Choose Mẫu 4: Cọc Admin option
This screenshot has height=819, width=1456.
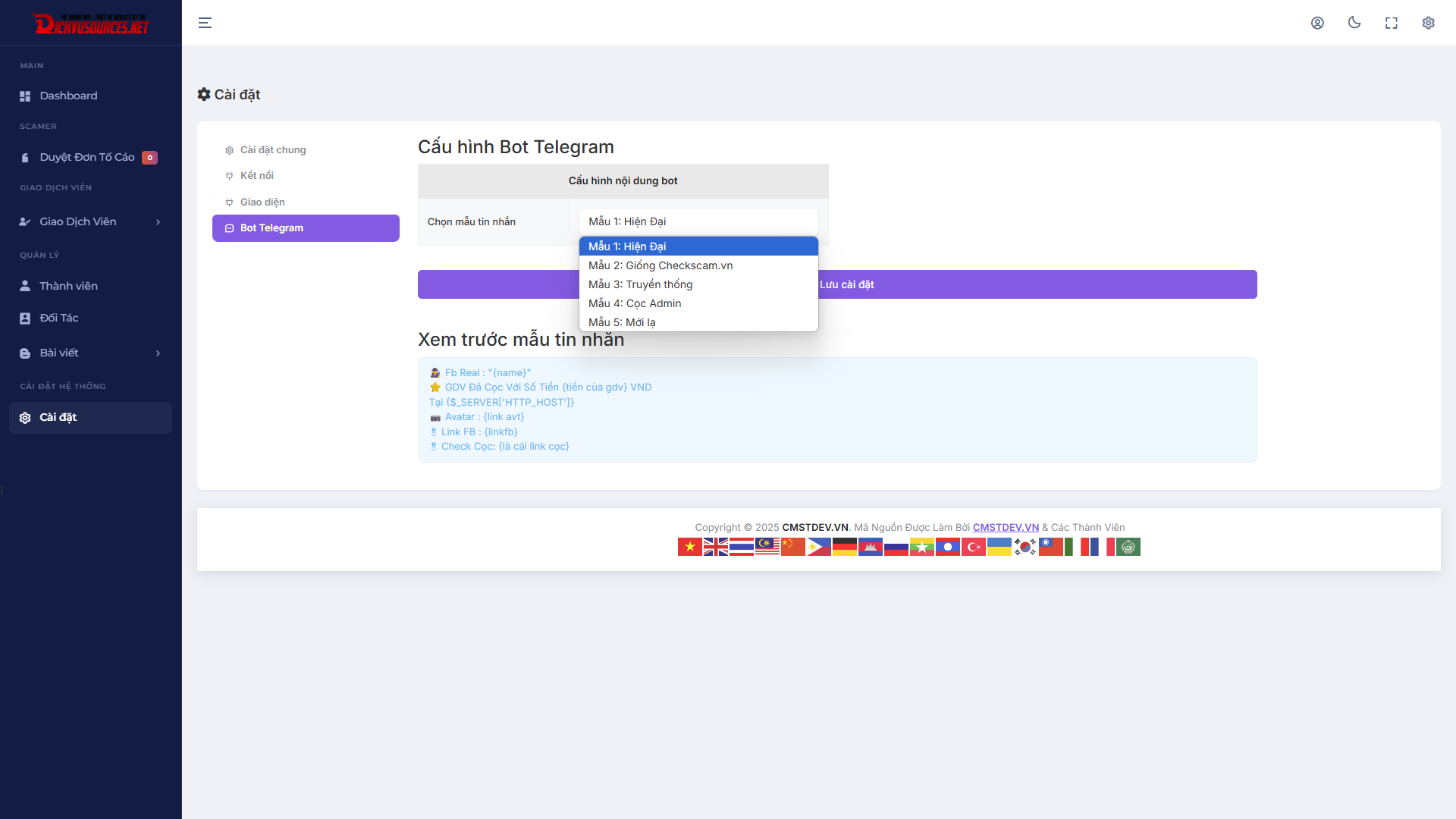[635, 303]
